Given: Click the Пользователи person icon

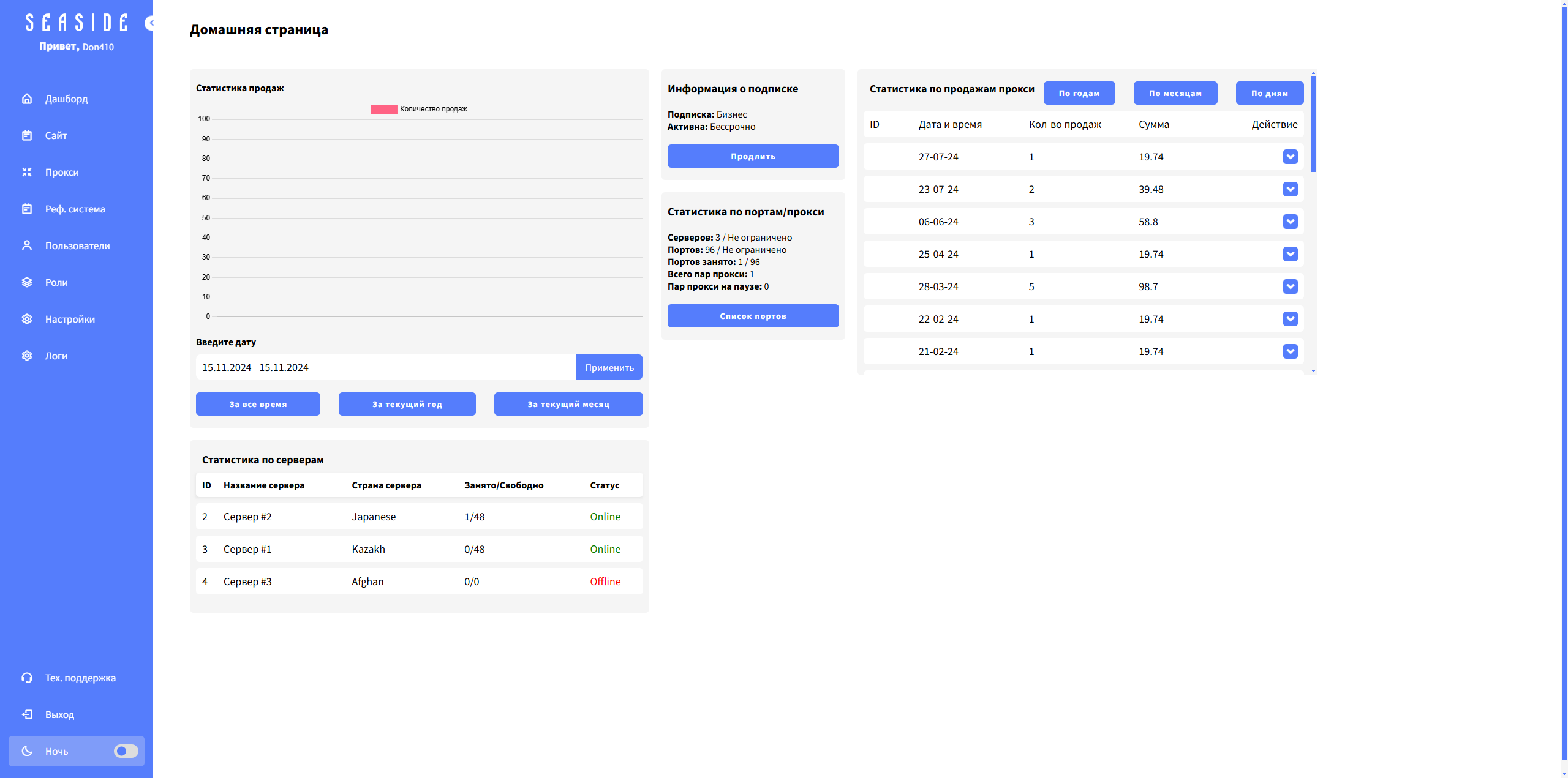Looking at the screenshot, I should coord(27,245).
